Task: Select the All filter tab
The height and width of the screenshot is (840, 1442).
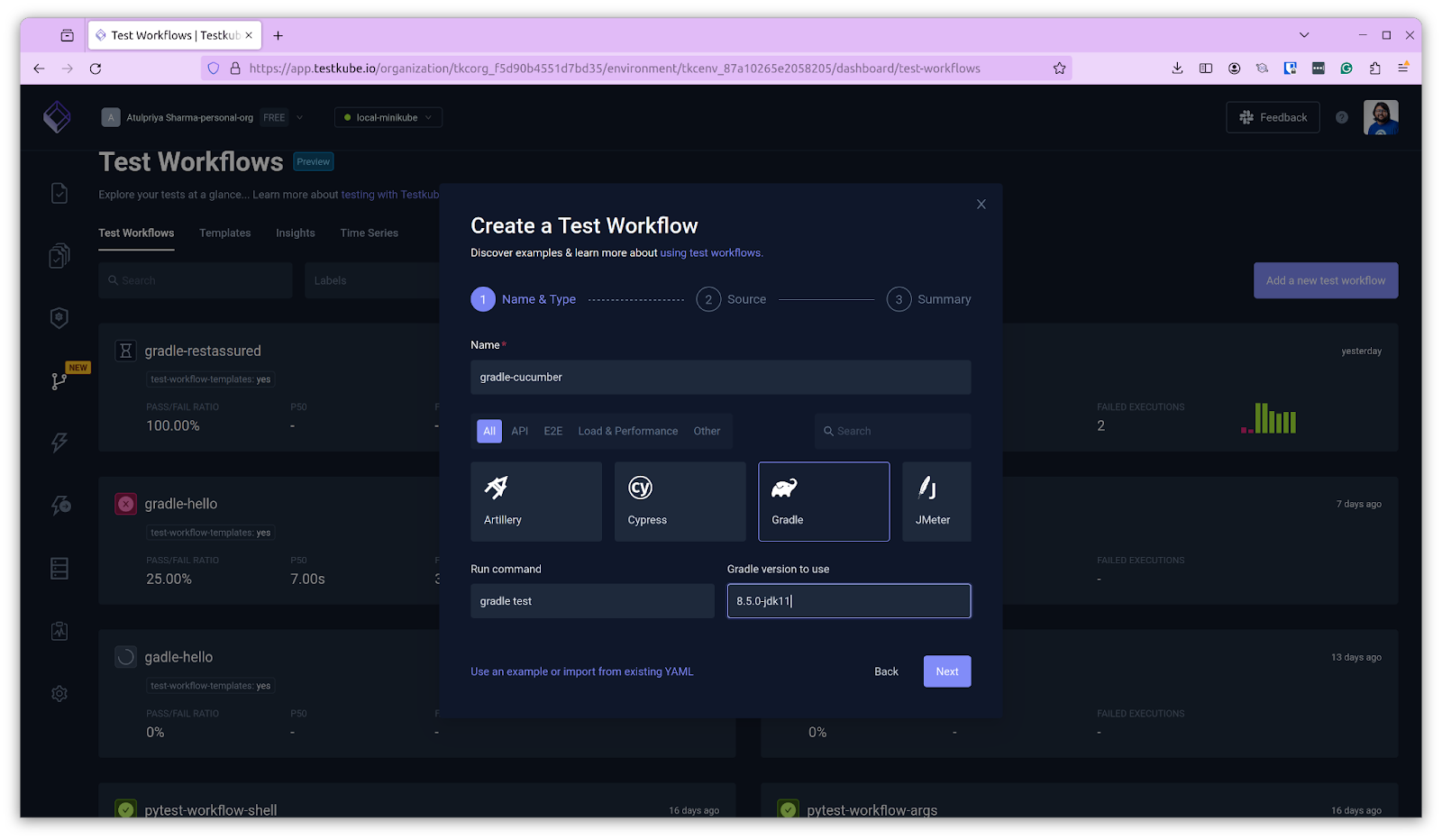Action: 489,431
